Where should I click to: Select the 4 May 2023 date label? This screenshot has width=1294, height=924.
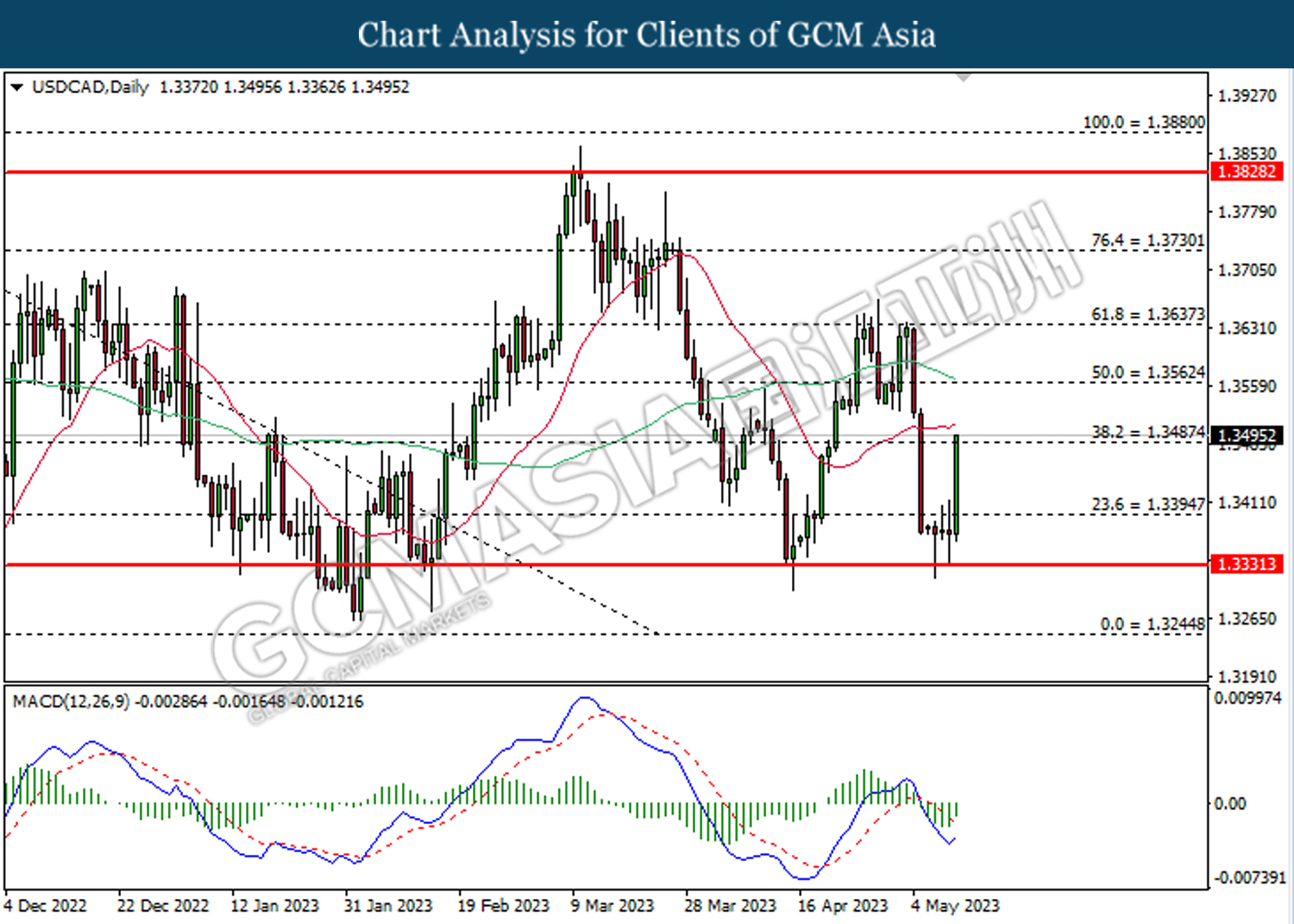point(955,905)
